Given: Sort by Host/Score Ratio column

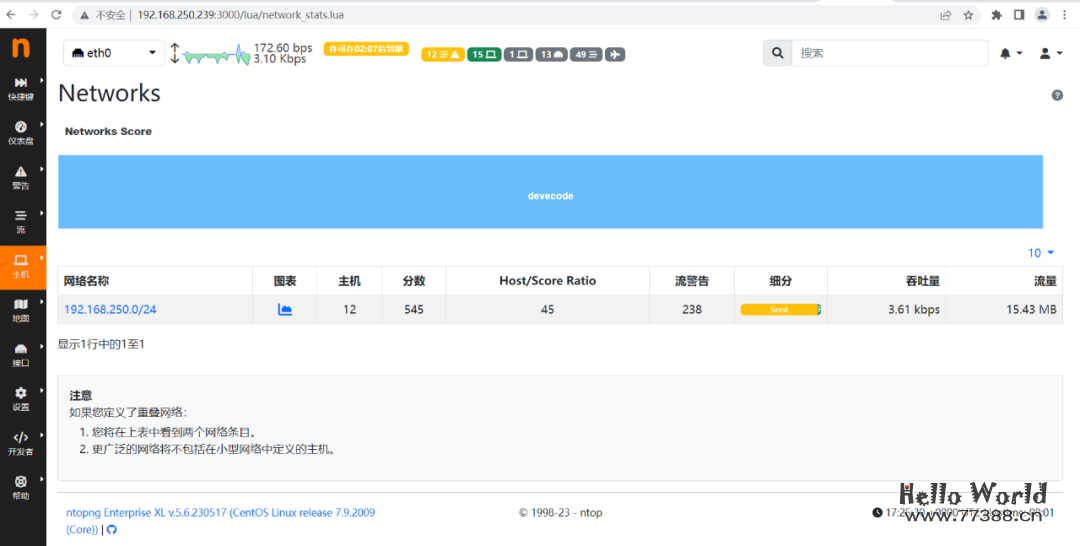Looking at the screenshot, I should click(548, 281).
